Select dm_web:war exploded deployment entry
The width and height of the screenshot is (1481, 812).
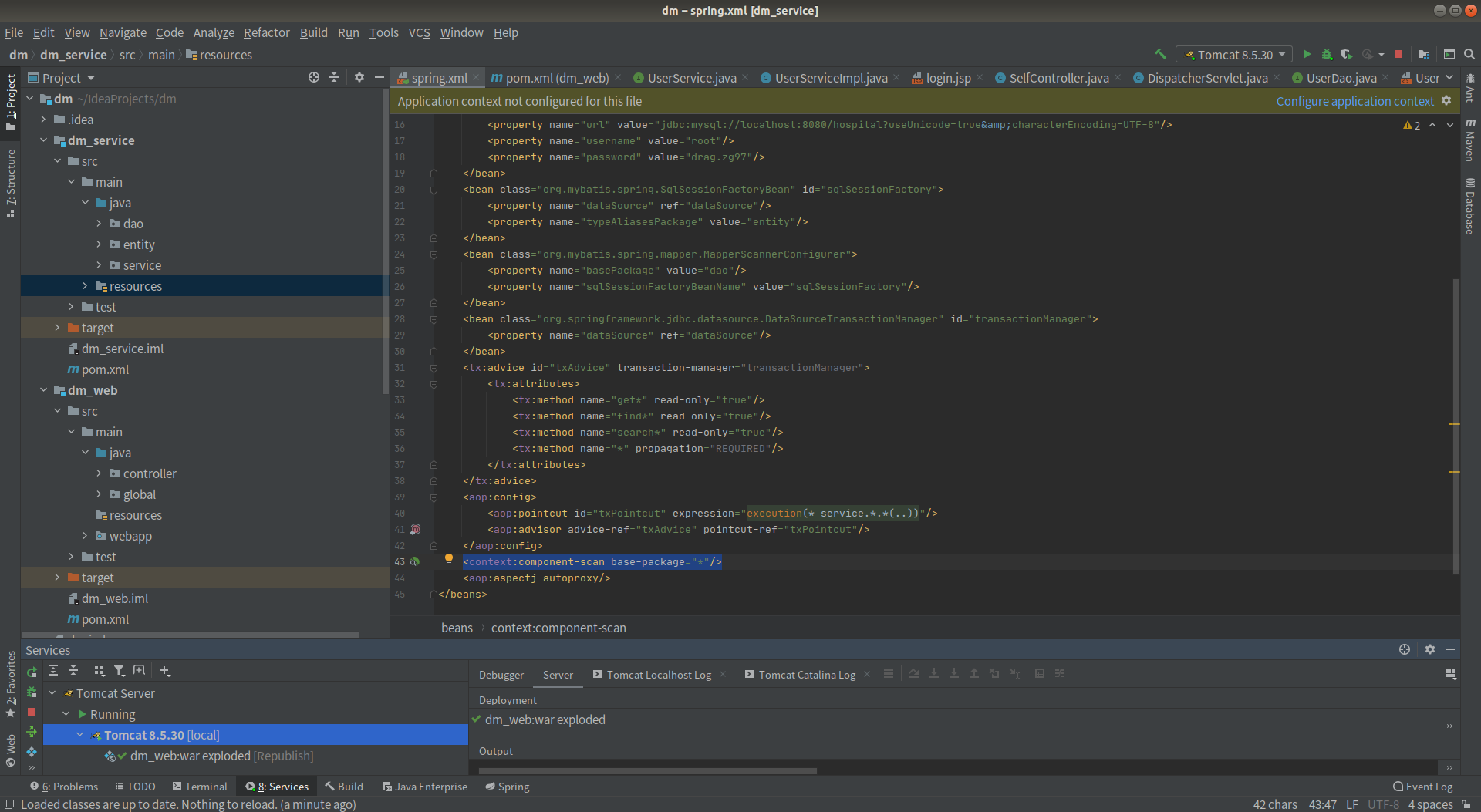coord(545,719)
